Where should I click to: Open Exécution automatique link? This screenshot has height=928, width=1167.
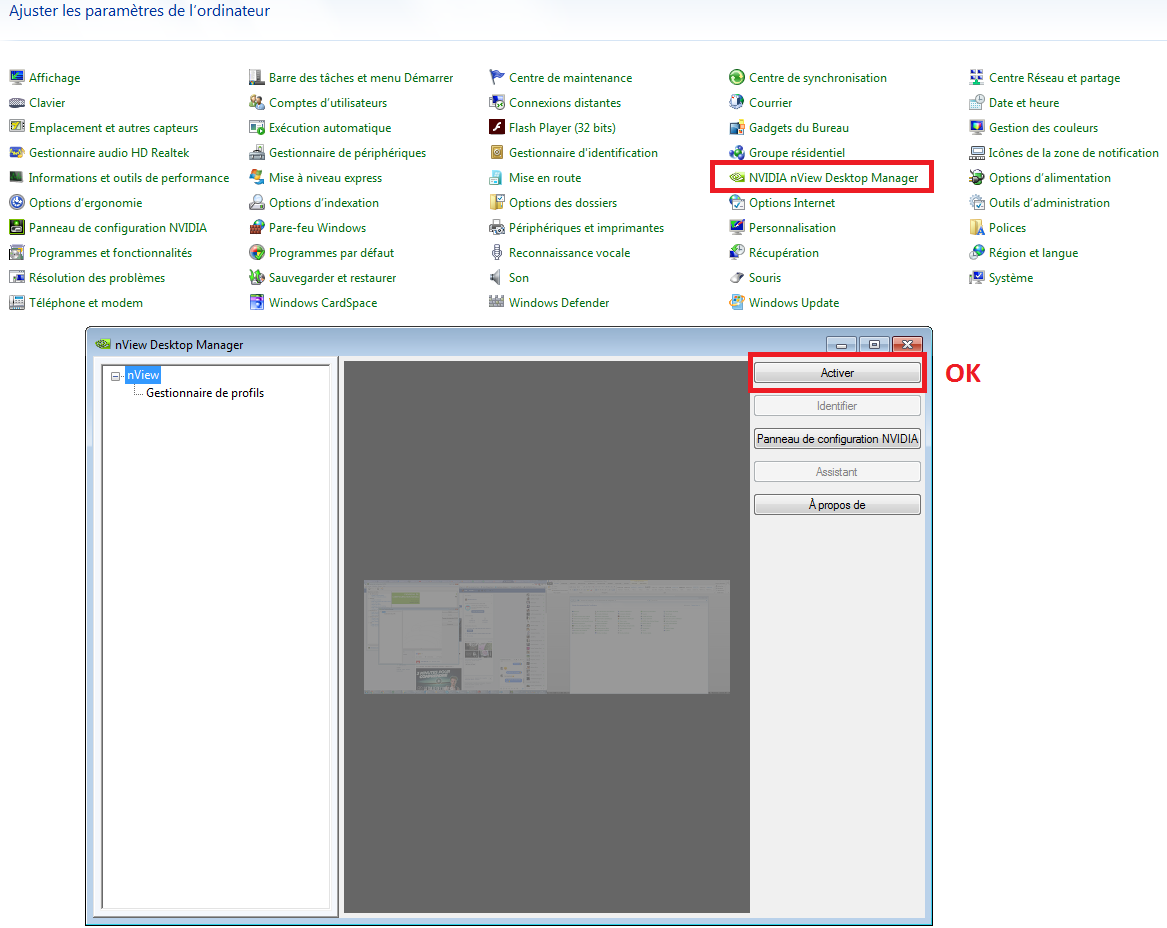pyautogui.click(x=330, y=127)
